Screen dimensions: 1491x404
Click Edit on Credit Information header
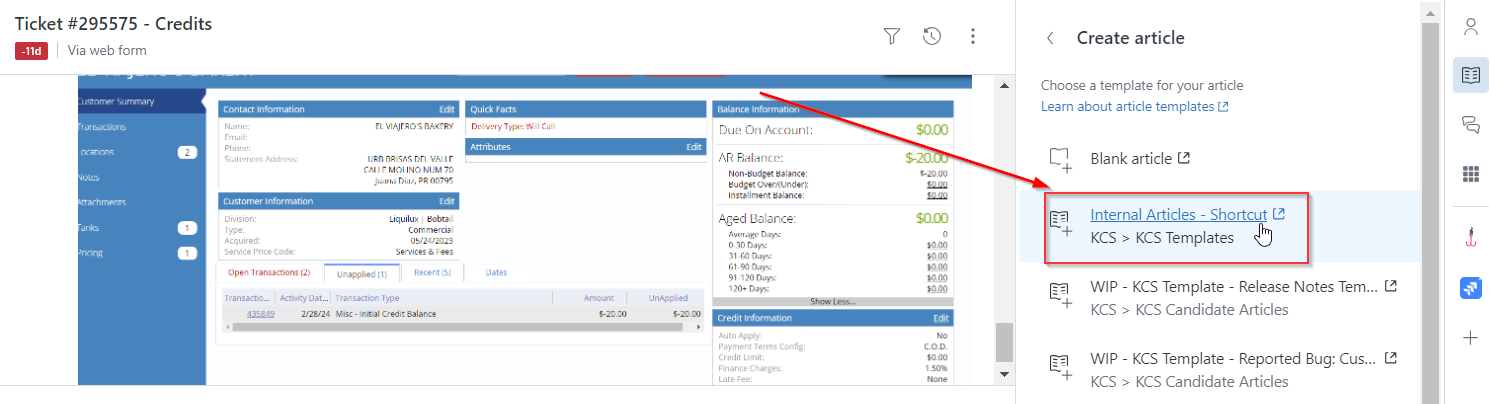tap(940, 318)
